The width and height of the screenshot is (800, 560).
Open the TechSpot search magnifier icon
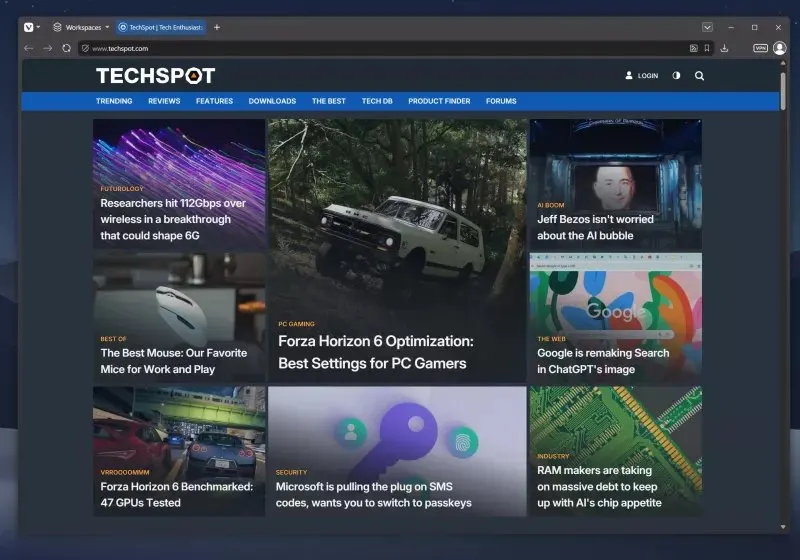[x=699, y=75]
